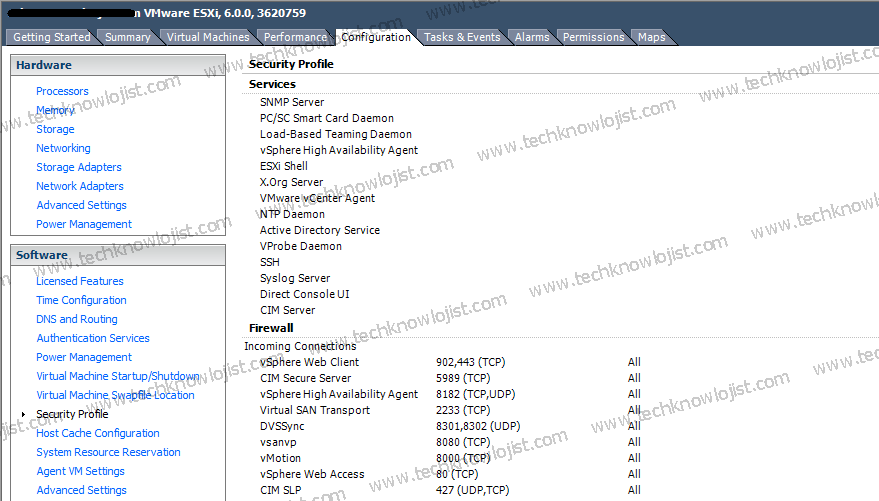Open Authentication Services link
879x501 pixels.
click(93, 338)
